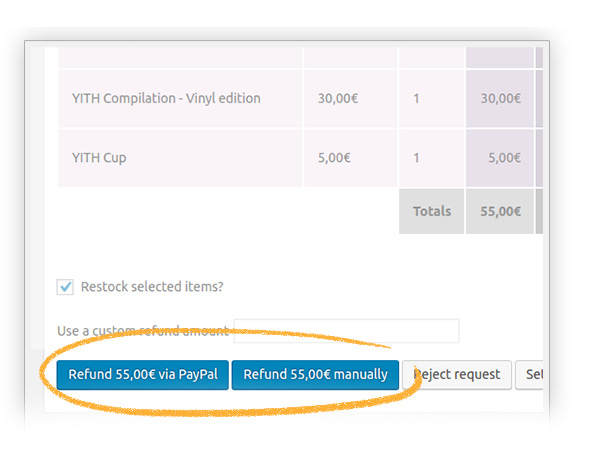Click the Reject request button

(457, 375)
